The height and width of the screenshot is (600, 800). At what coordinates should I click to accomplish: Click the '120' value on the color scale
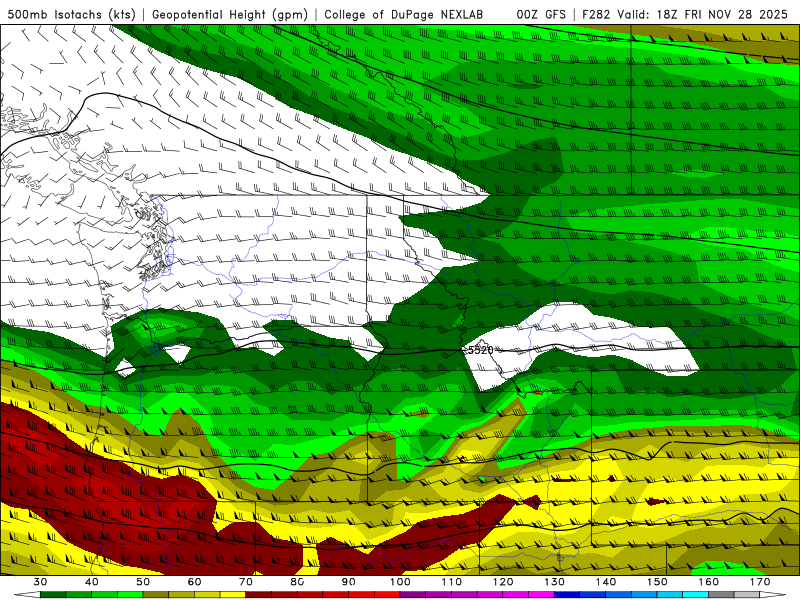coord(503,582)
